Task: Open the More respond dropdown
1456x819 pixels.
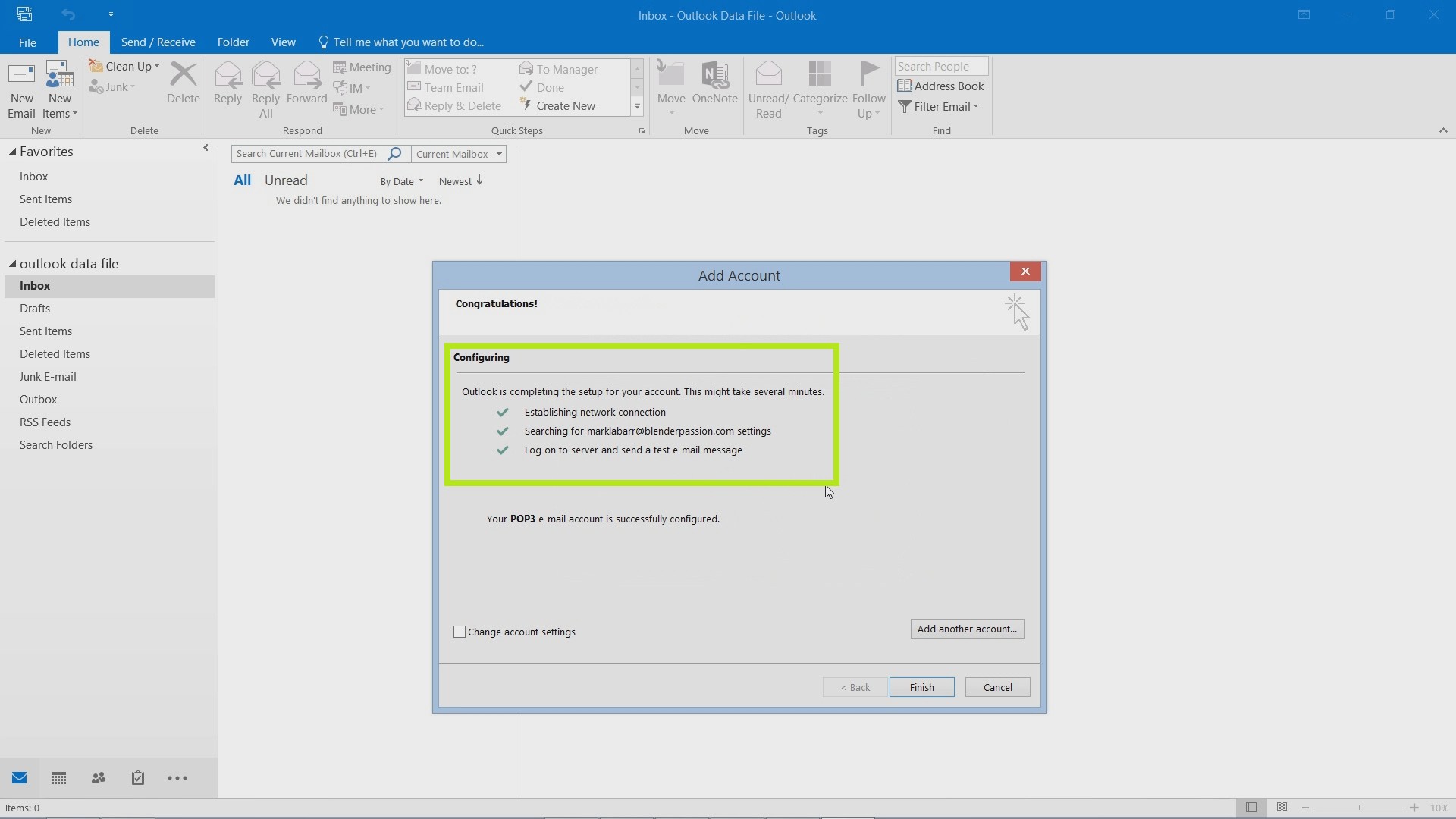Action: (x=359, y=109)
